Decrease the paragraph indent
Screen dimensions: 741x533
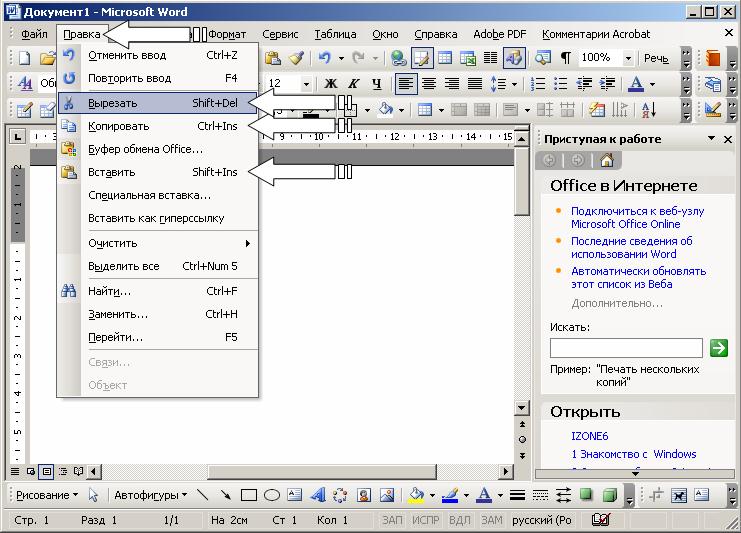pyautogui.click(x=584, y=84)
